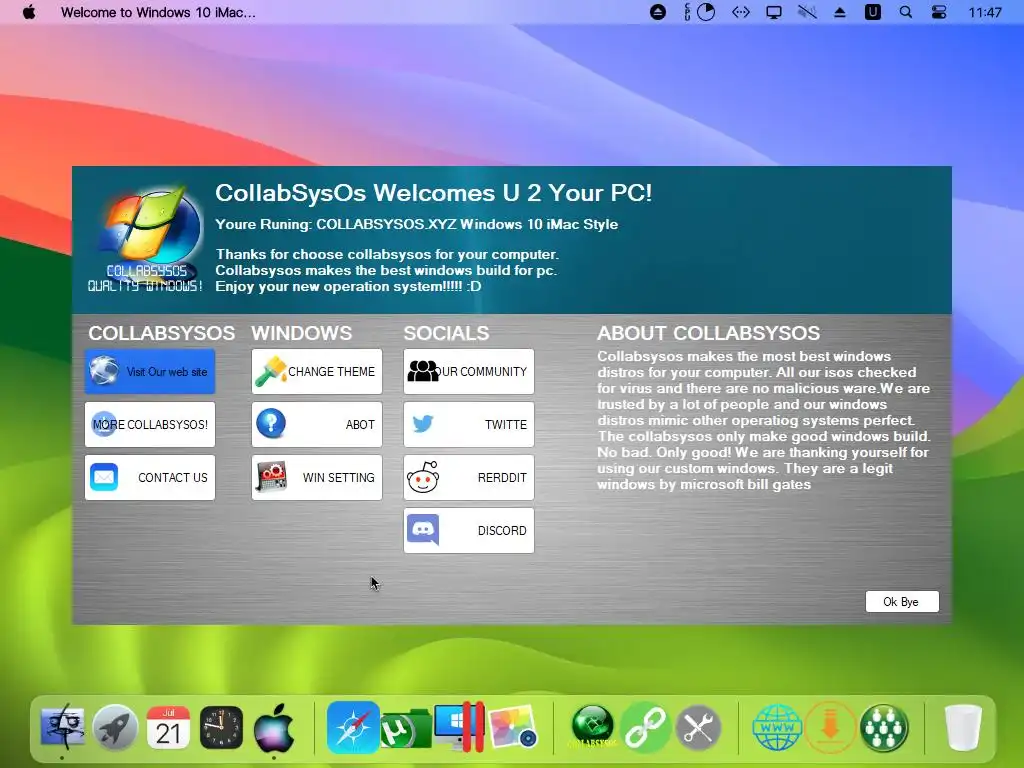Click the 'SOCIALS' column heading

point(447,333)
